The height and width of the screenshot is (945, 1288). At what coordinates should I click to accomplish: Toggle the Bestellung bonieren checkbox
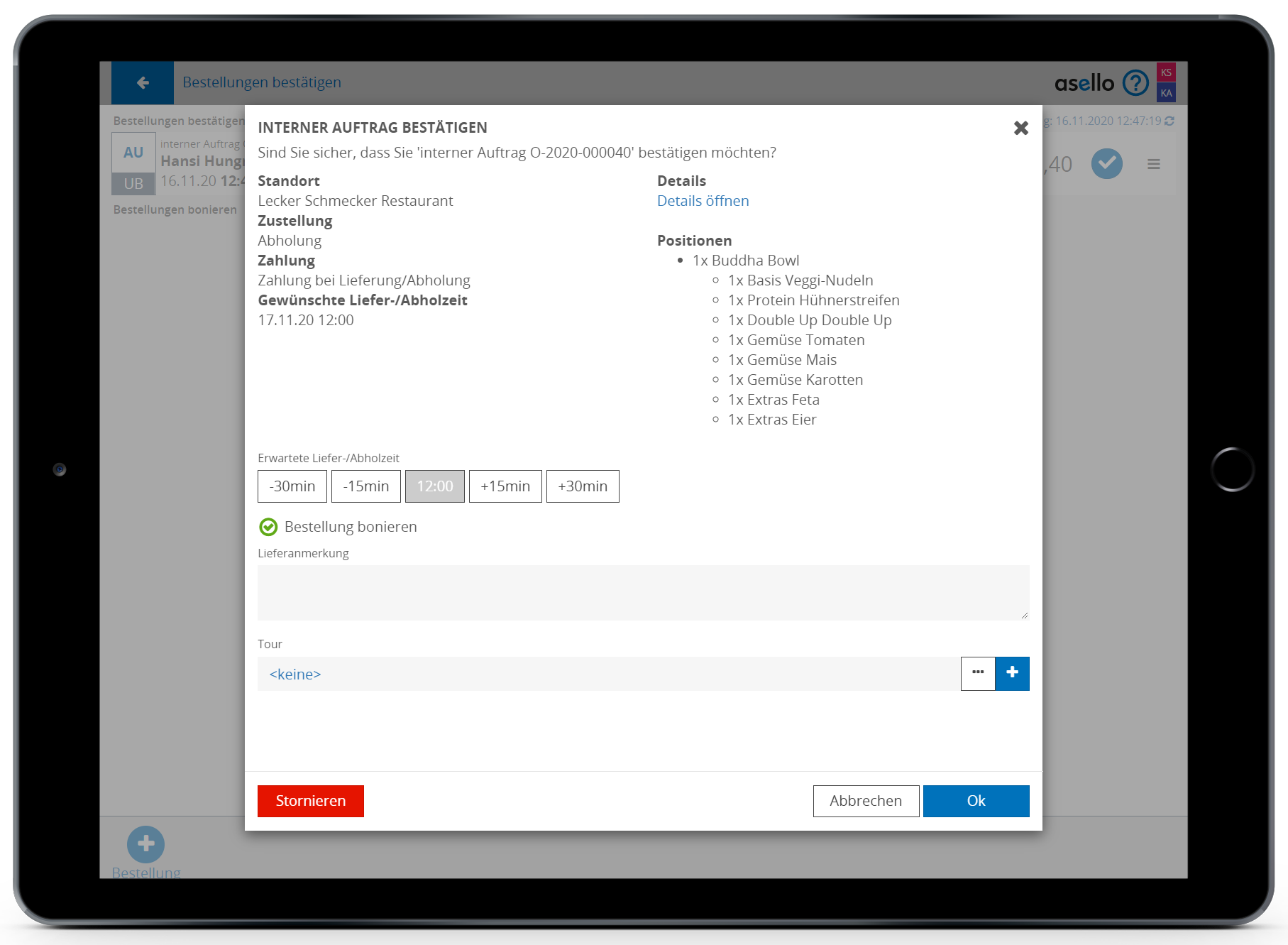(x=268, y=527)
